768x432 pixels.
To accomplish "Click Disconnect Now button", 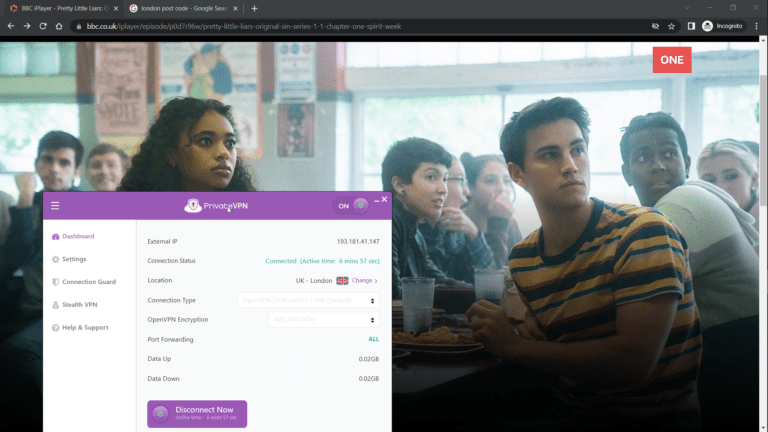I will pos(197,414).
